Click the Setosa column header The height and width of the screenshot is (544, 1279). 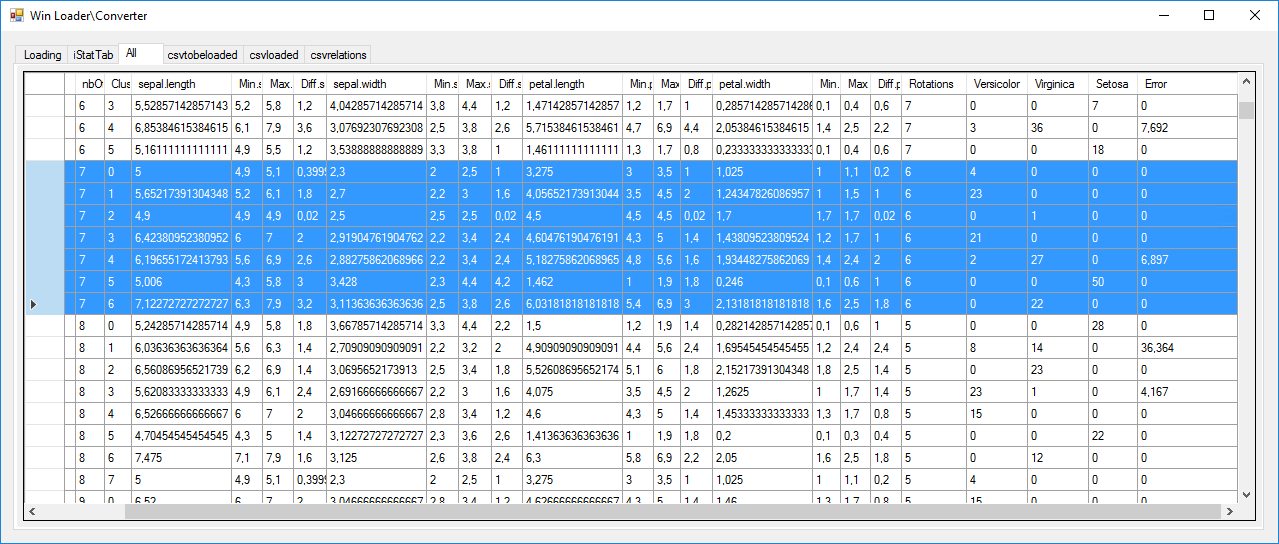click(1114, 84)
